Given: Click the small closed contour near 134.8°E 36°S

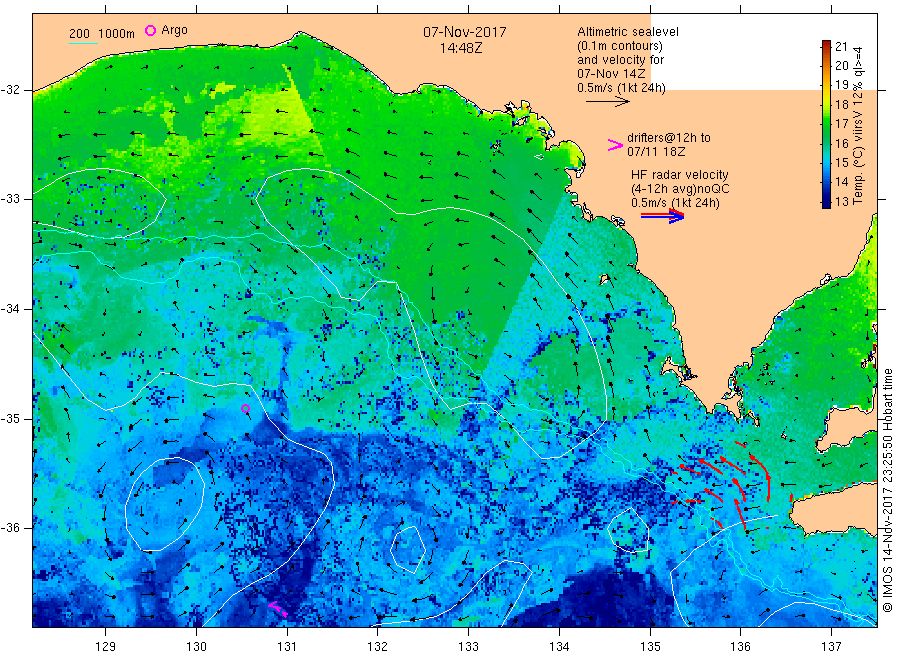Looking at the screenshot, I should (629, 530).
